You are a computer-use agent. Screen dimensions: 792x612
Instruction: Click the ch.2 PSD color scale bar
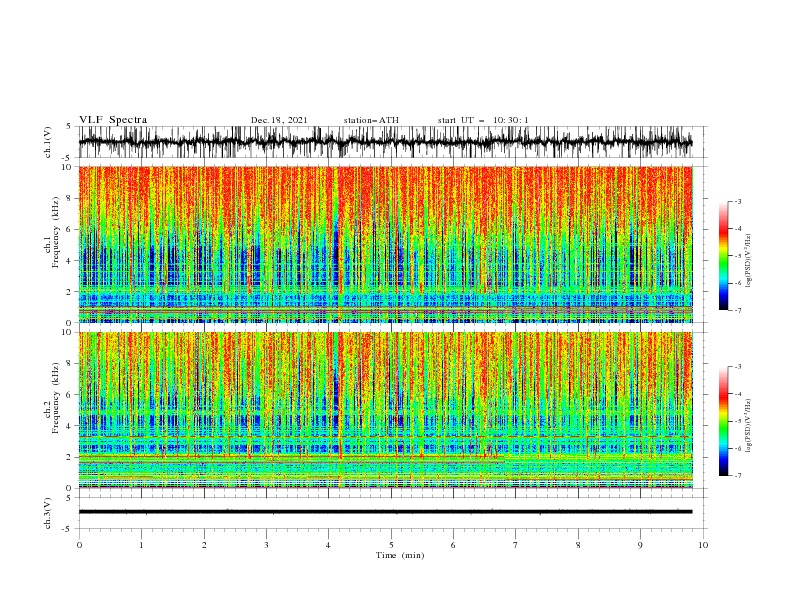[x=723, y=421]
